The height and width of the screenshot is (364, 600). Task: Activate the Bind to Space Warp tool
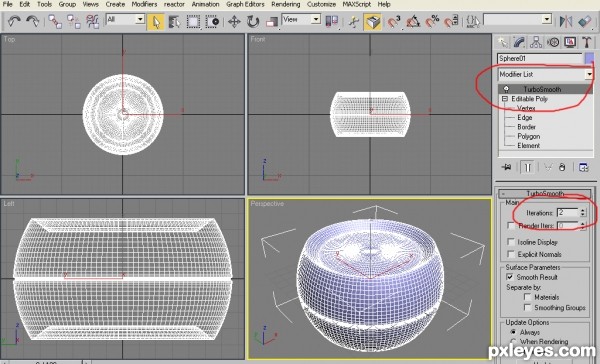pos(93,21)
